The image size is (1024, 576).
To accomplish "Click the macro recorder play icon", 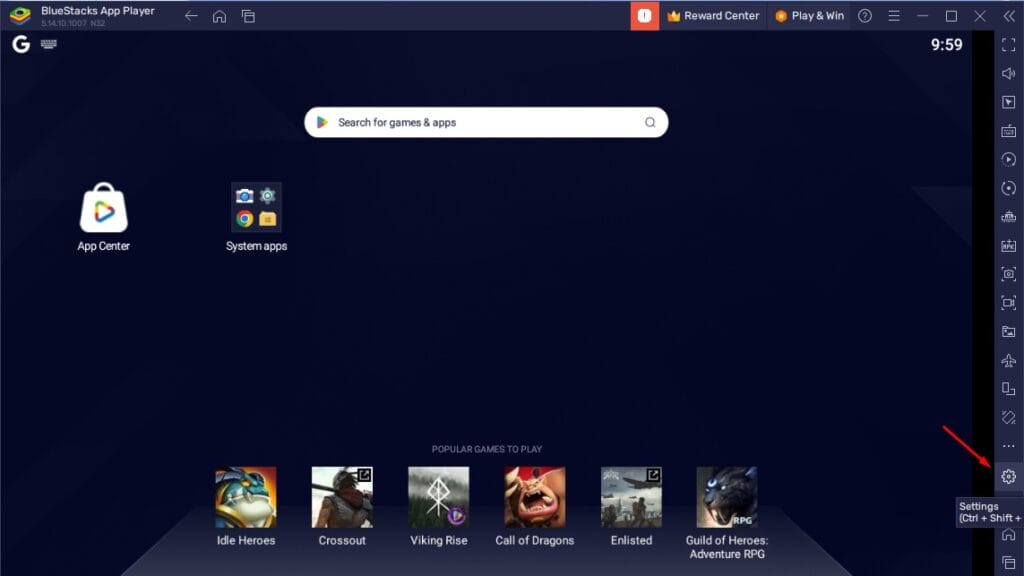I will 1008,159.
